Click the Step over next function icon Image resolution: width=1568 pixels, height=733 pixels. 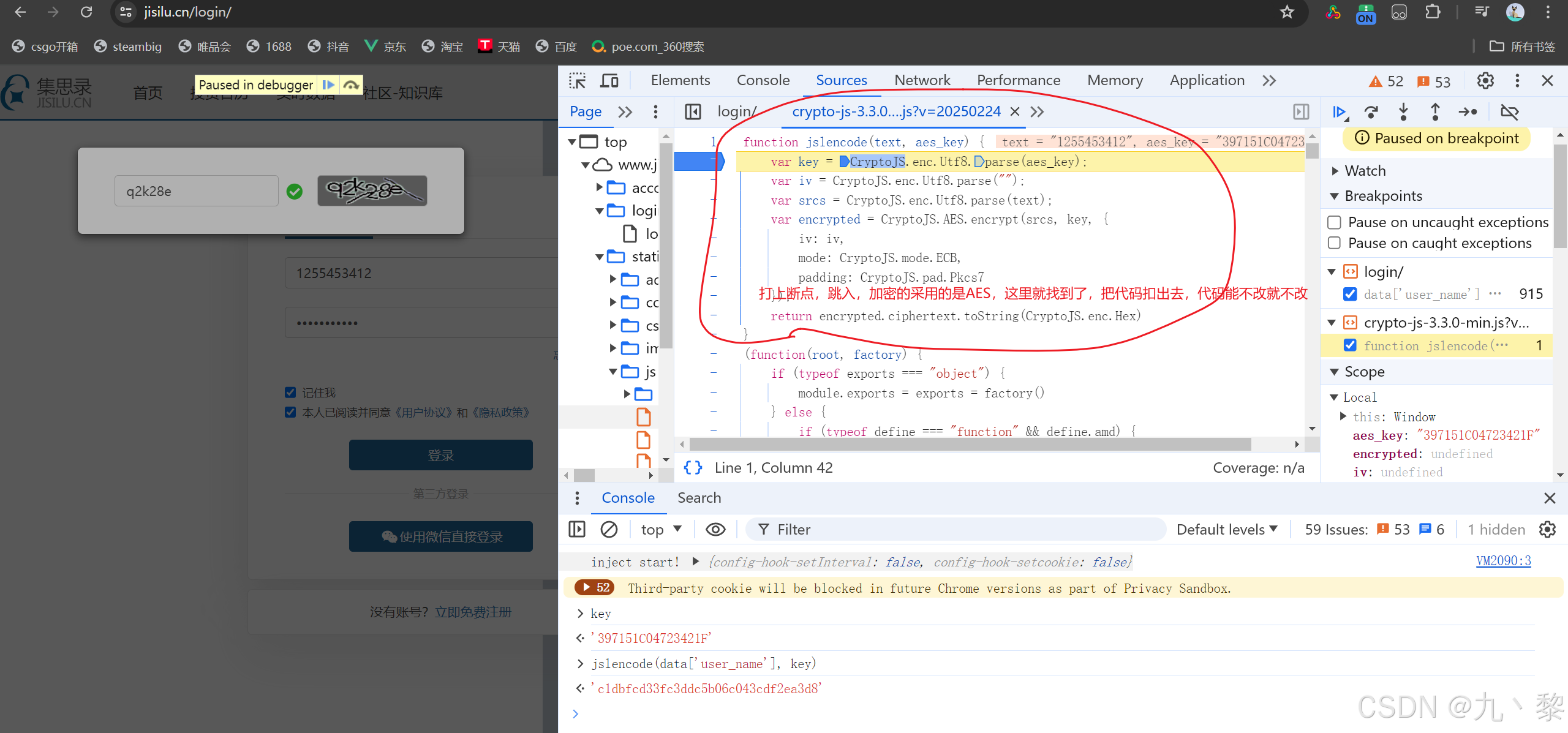pyautogui.click(x=1371, y=112)
